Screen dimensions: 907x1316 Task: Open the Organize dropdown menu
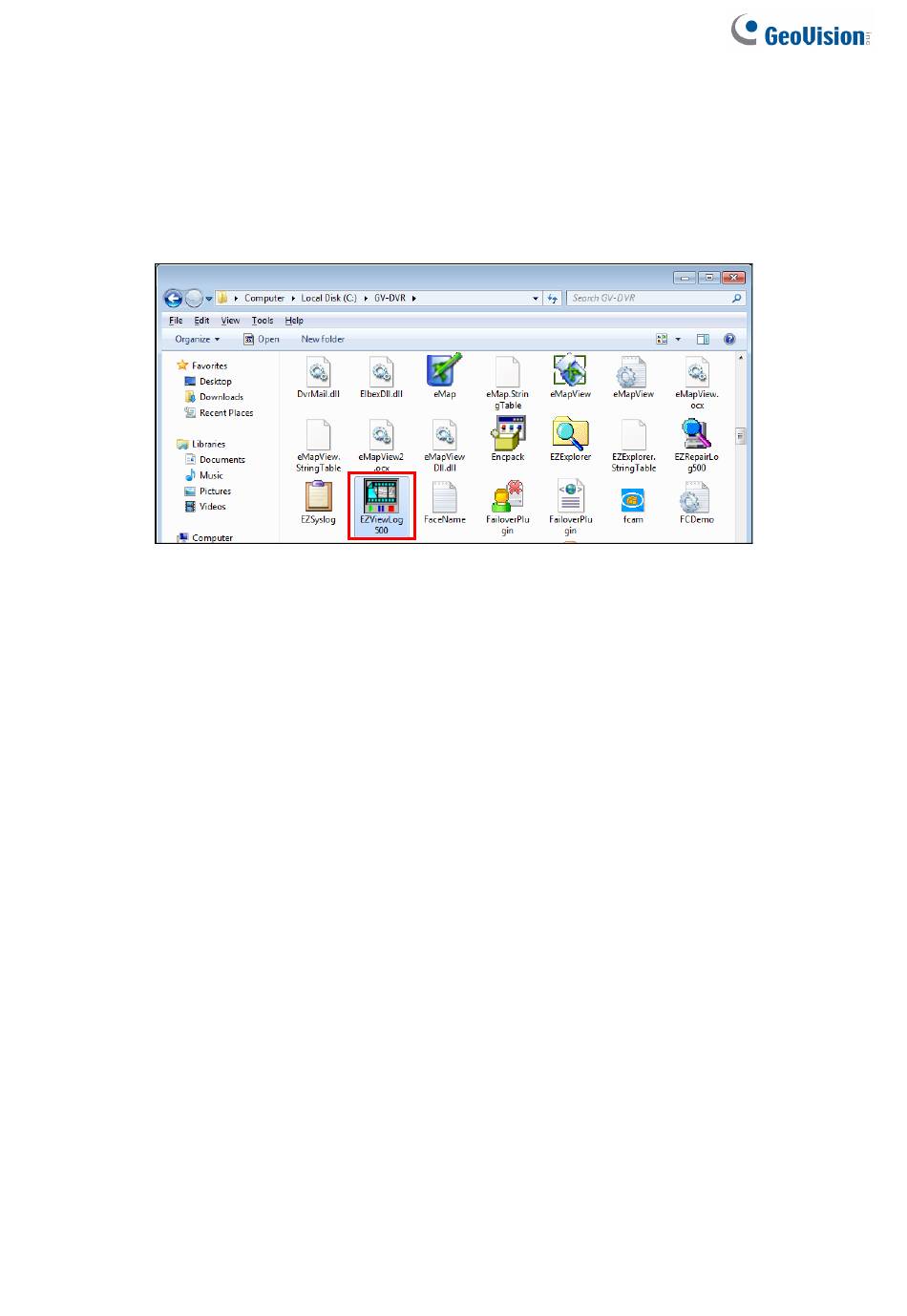197,339
